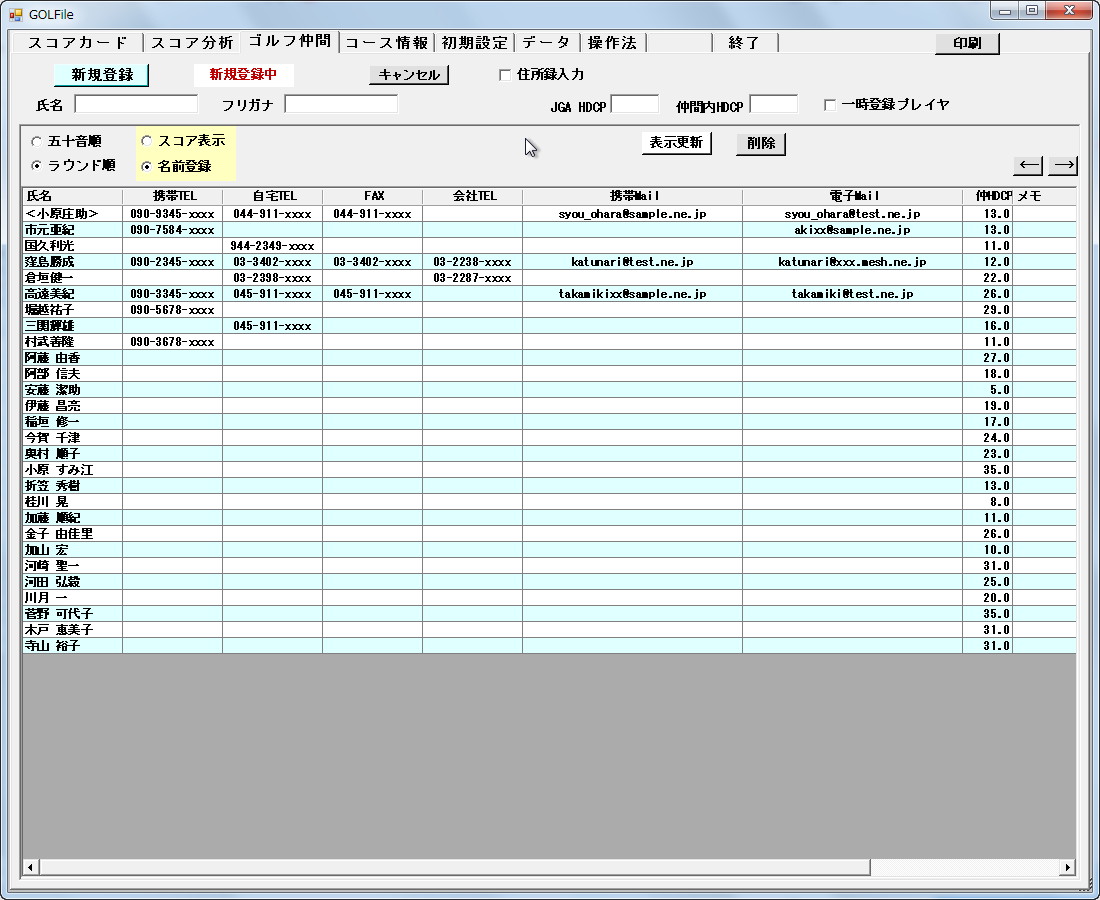Focus the 氏名 name input field
Screen dimensions: 1100x900
tap(136, 104)
